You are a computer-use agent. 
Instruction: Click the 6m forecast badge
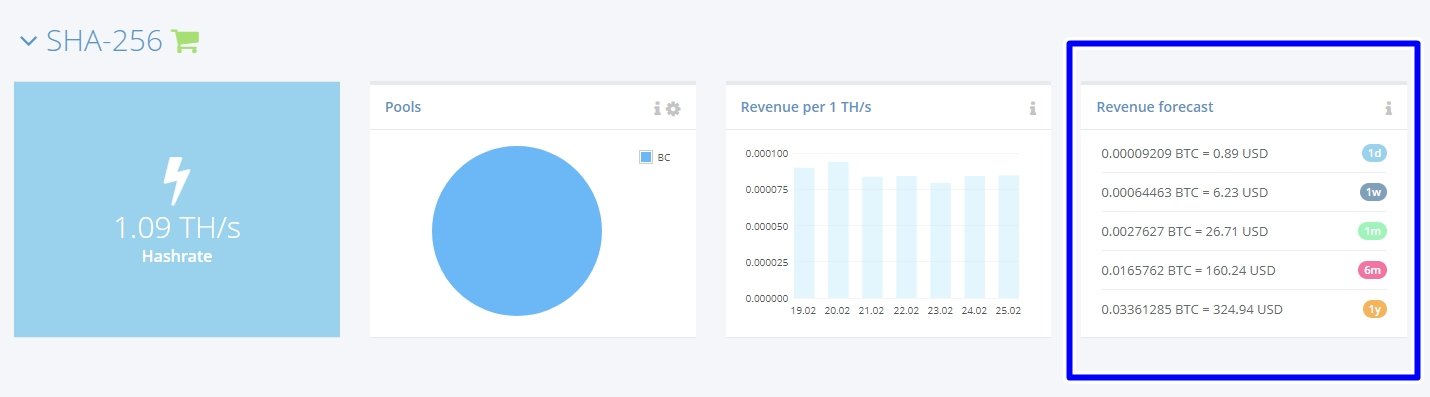[x=1372, y=270]
